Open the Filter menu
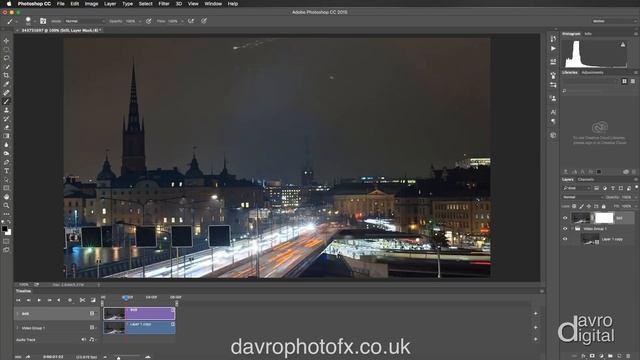 [x=164, y=4]
